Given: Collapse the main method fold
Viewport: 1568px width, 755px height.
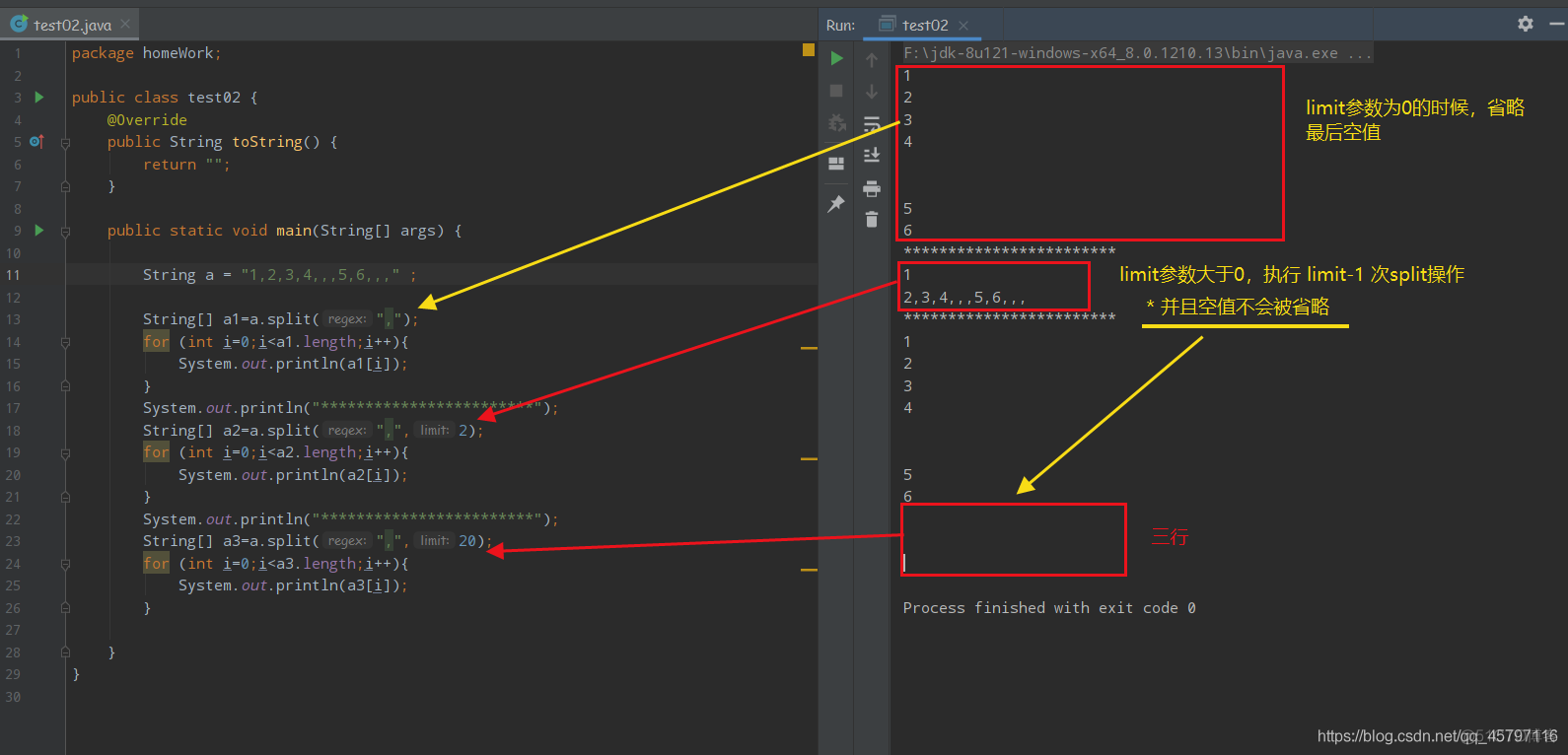Looking at the screenshot, I should (x=65, y=231).
